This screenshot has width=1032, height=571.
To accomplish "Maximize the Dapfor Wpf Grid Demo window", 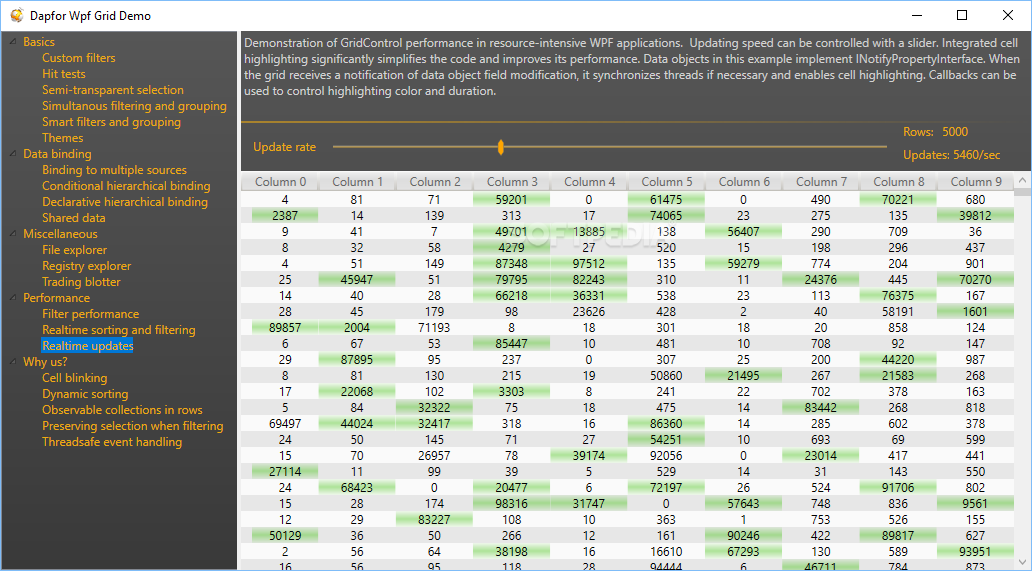I will (x=962, y=15).
